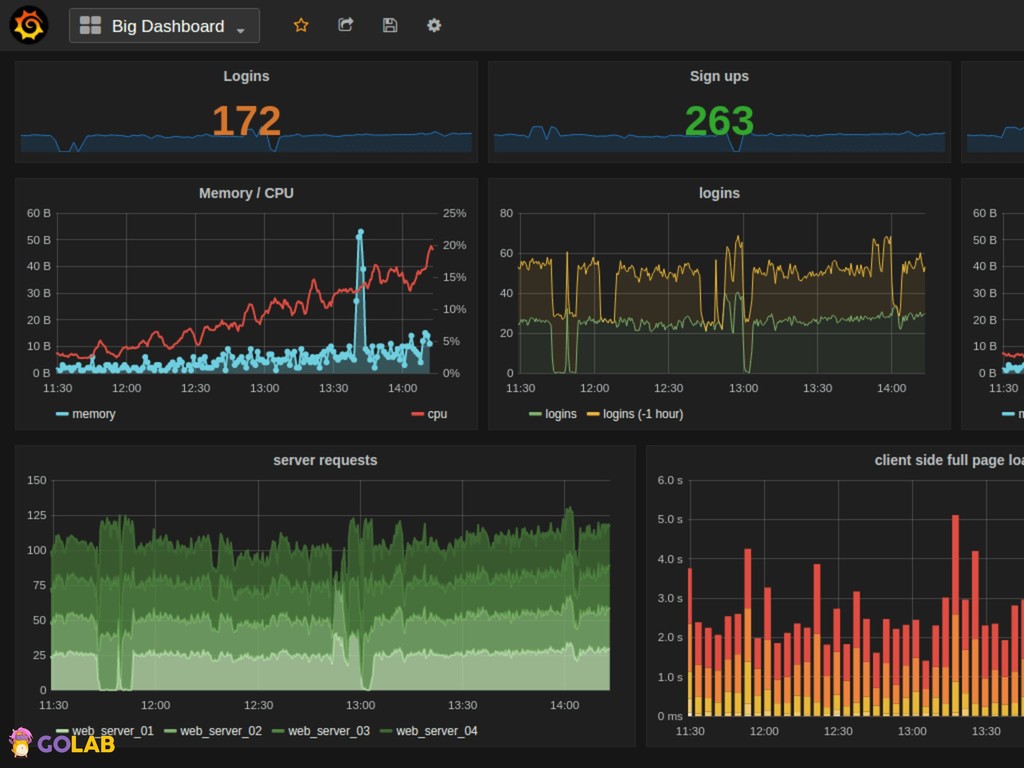
Task: Open the Memory / CPU panel title menu
Action: 246,193
